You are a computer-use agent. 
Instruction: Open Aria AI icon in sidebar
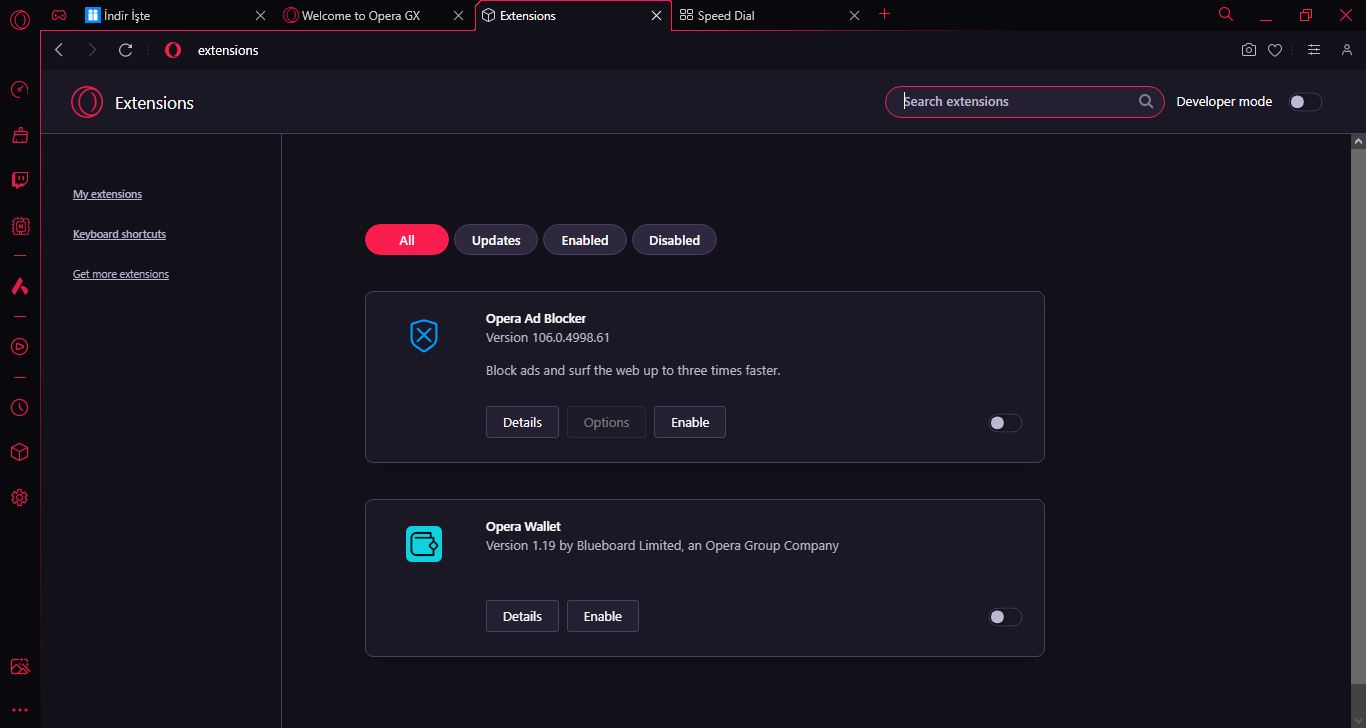tap(19, 286)
